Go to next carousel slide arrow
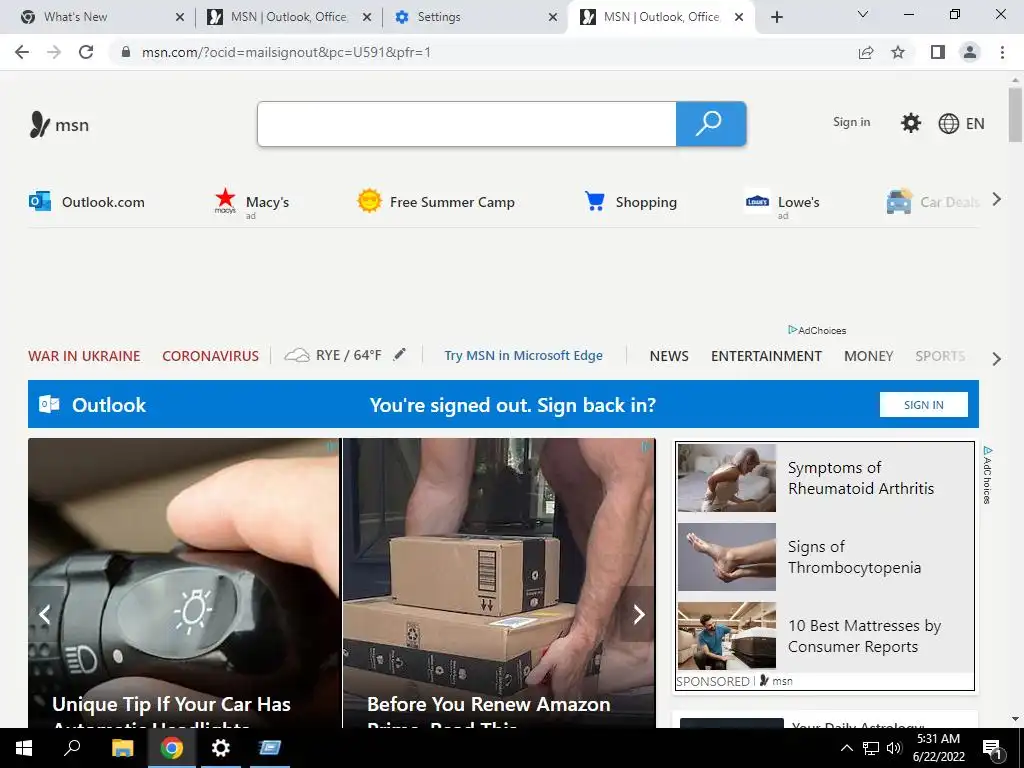Image resolution: width=1024 pixels, height=768 pixels. coord(639,614)
